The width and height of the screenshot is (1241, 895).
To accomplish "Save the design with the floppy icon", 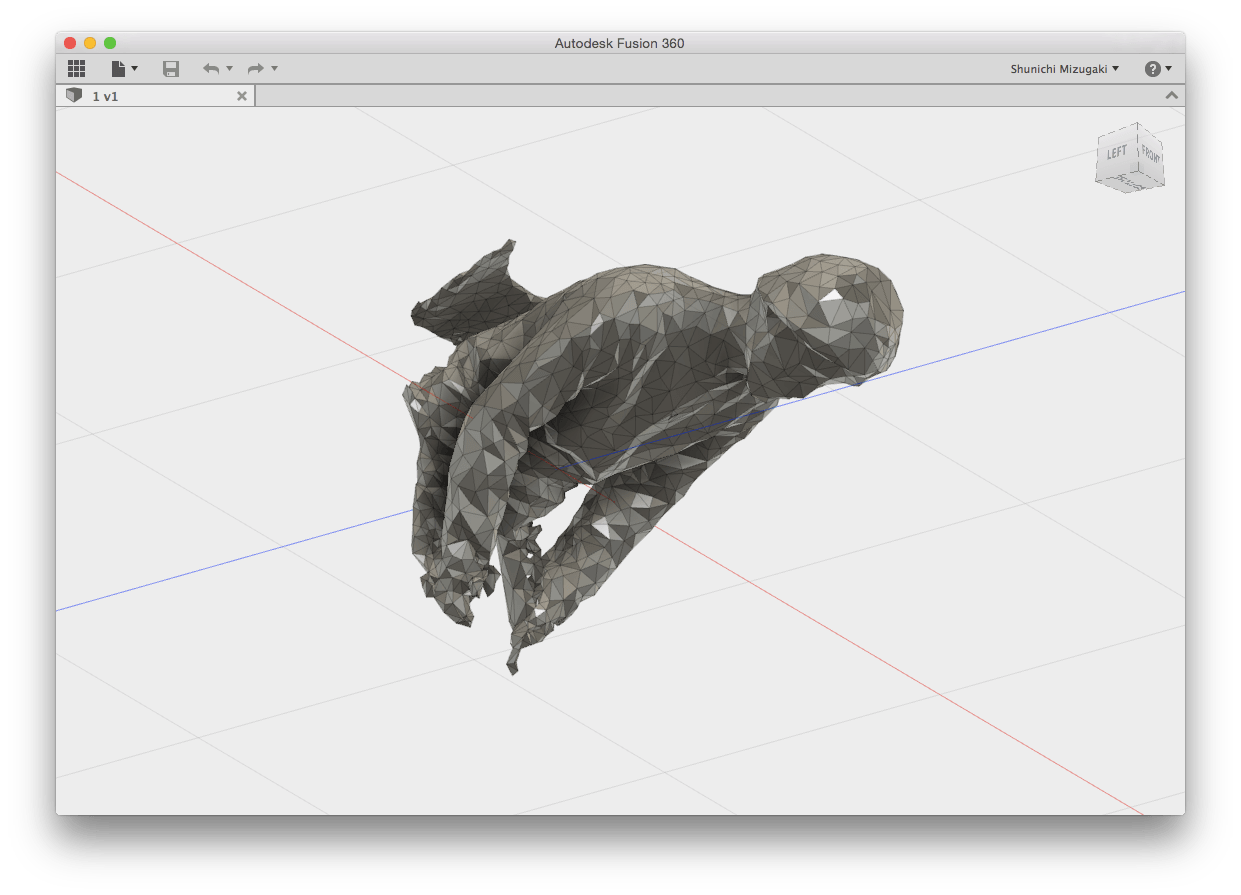I will pos(171,69).
